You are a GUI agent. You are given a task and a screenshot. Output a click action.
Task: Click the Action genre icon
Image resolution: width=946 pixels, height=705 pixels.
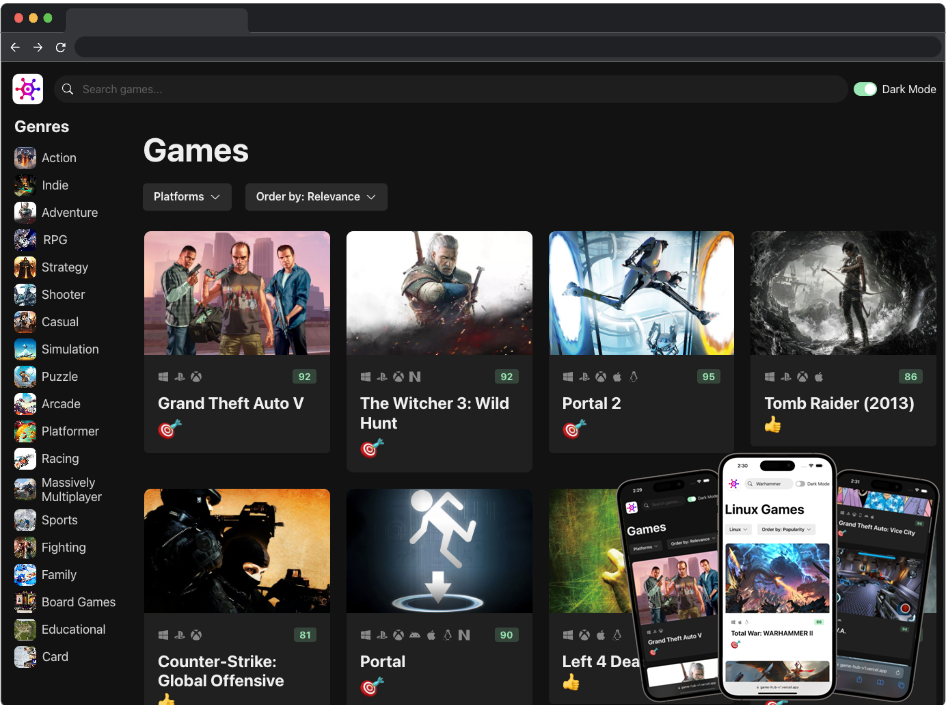(x=25, y=158)
